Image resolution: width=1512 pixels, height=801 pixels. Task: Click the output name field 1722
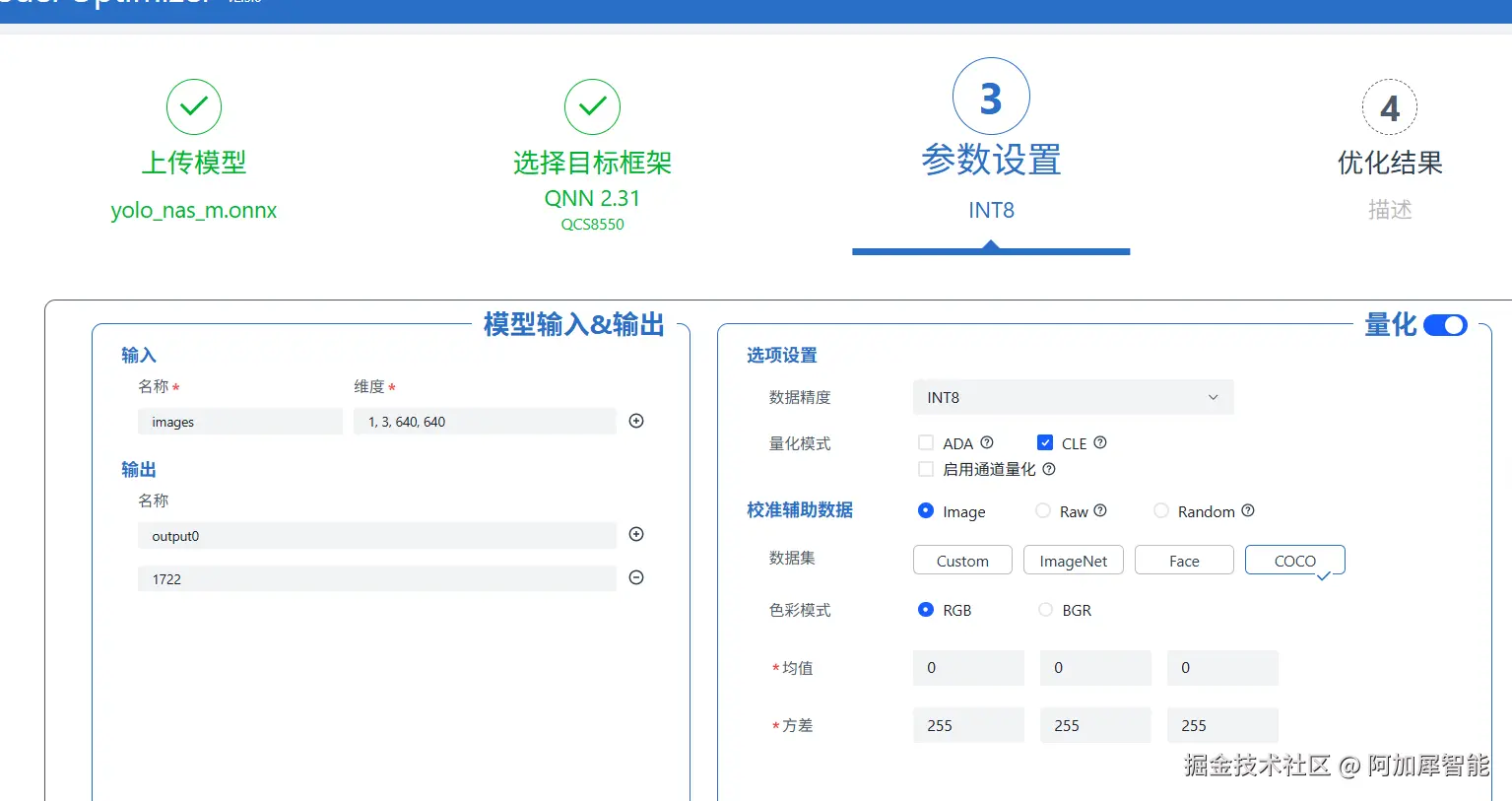tap(377, 578)
